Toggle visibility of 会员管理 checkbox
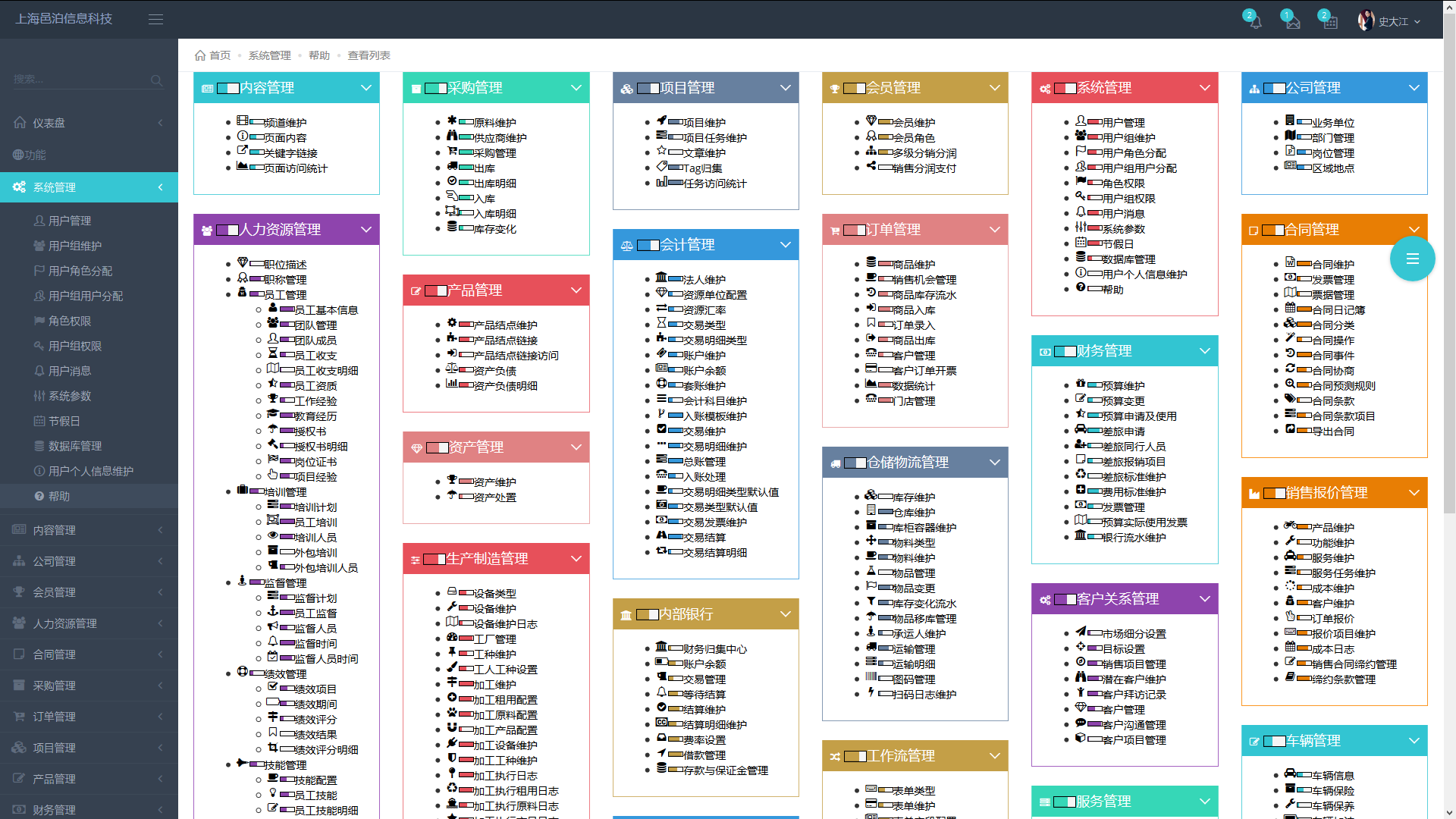The width and height of the screenshot is (1456, 819). (853, 88)
